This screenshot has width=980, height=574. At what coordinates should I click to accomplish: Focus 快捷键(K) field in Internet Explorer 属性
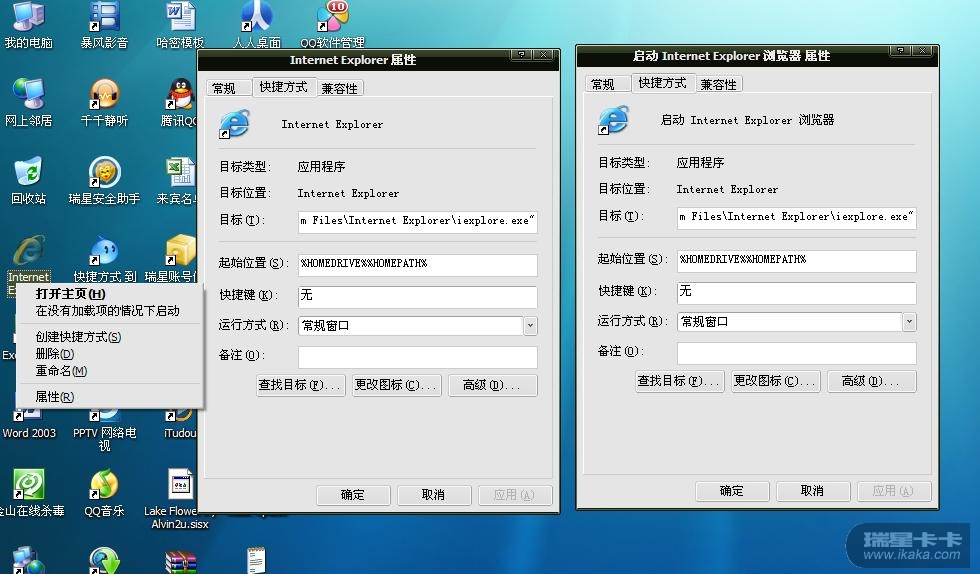[418, 296]
